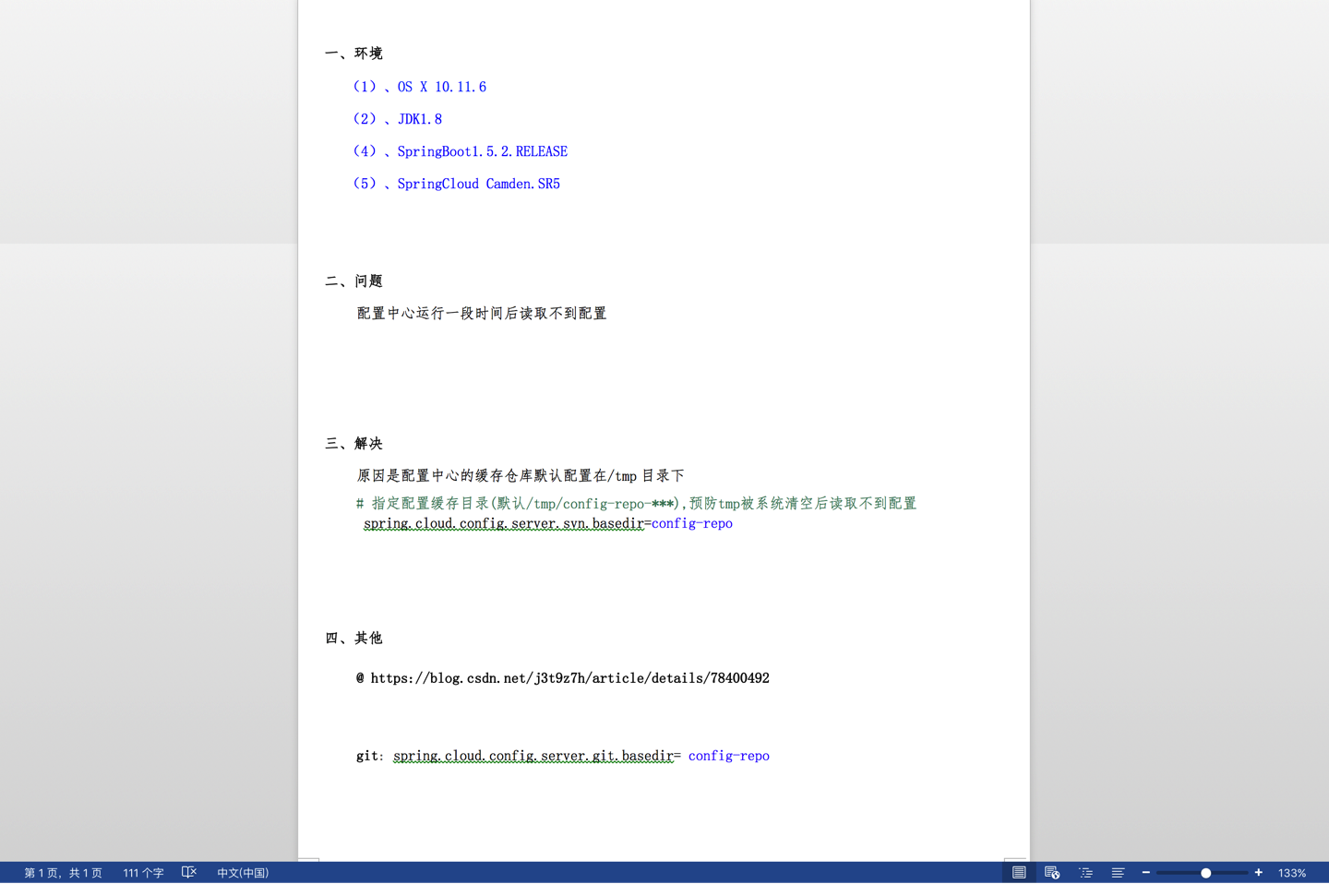The height and width of the screenshot is (896, 1329).
Task: Open word count '111 个字'
Action: (x=143, y=872)
